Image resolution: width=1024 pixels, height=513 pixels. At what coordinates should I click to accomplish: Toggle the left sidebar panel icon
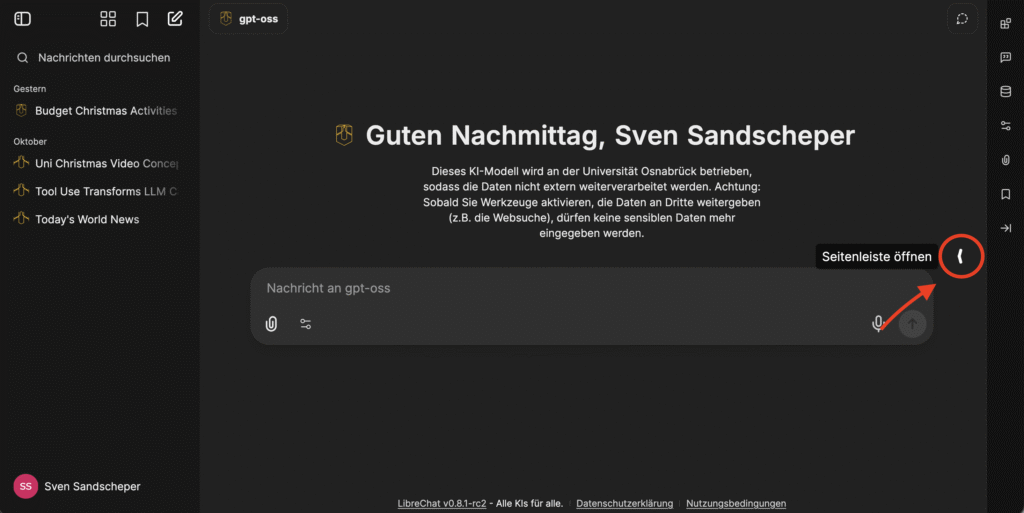pos(22,19)
